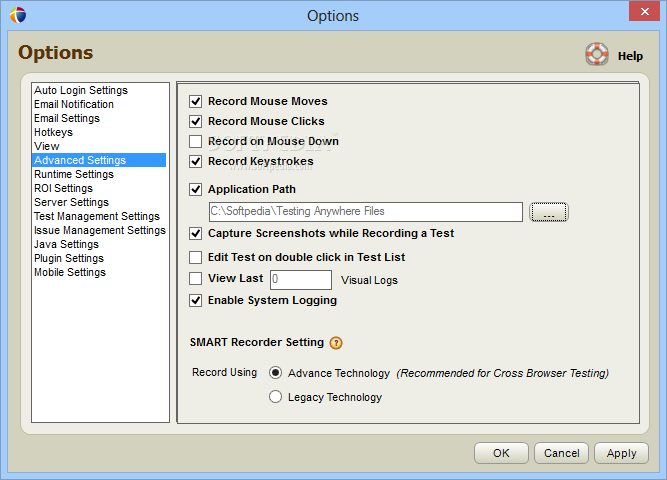This screenshot has height=480, width=667.
Task: Open Plugin Settings
Action: tap(69, 258)
